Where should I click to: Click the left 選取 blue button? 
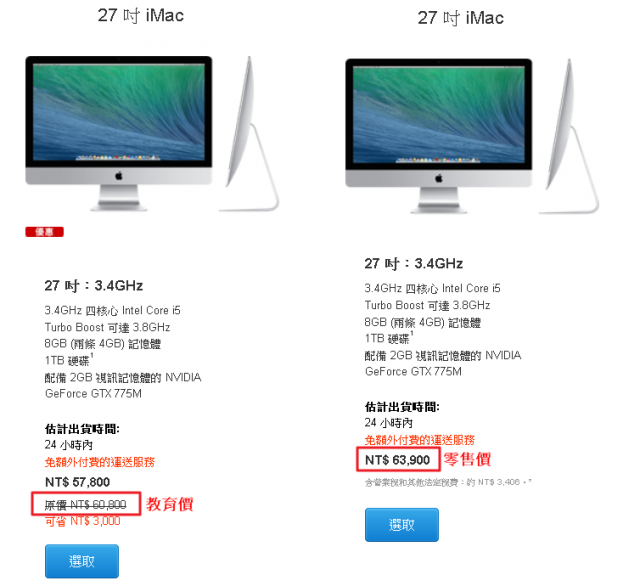(x=82, y=561)
